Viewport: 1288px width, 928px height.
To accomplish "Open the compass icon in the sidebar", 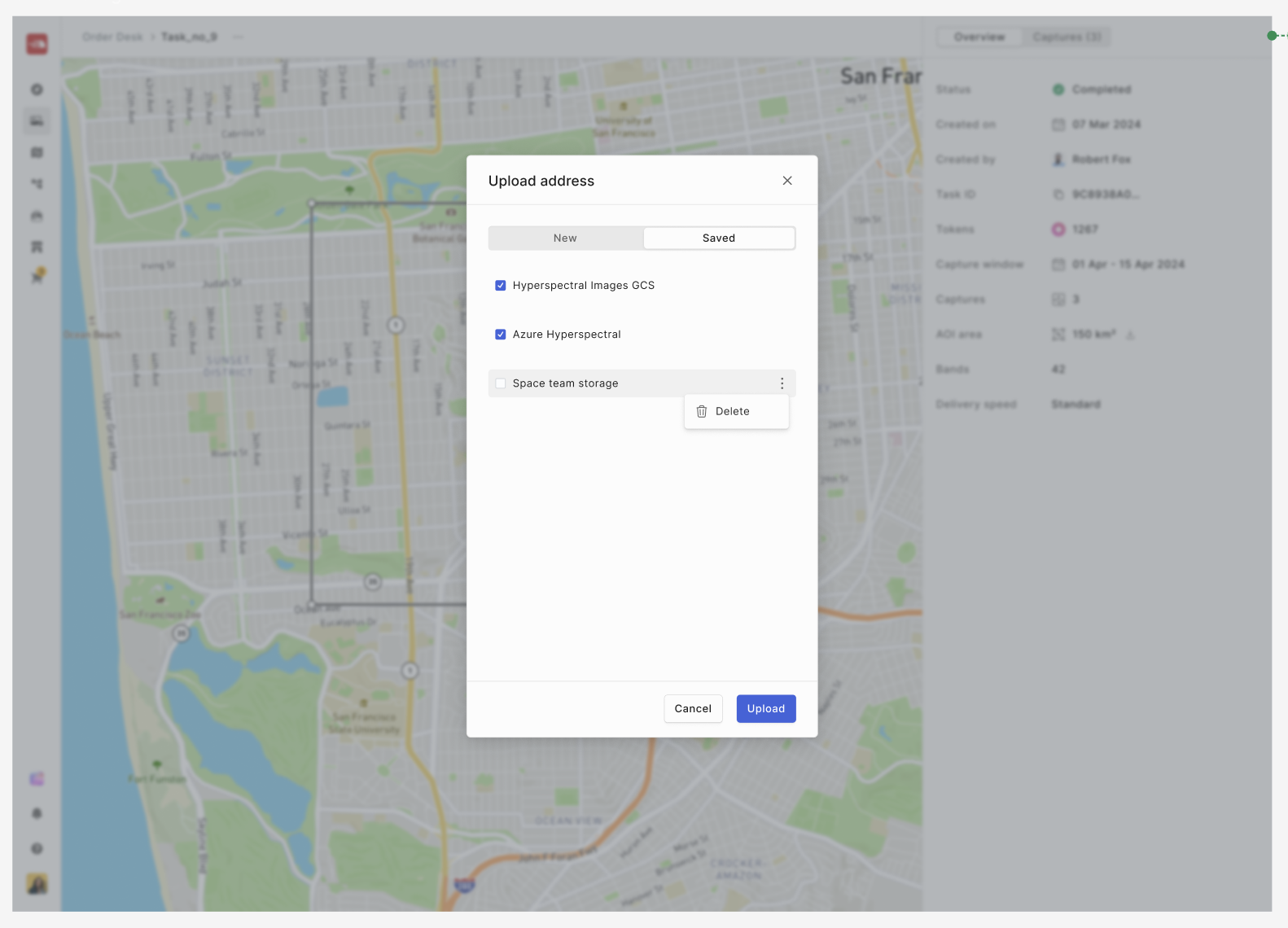I will pos(37,90).
